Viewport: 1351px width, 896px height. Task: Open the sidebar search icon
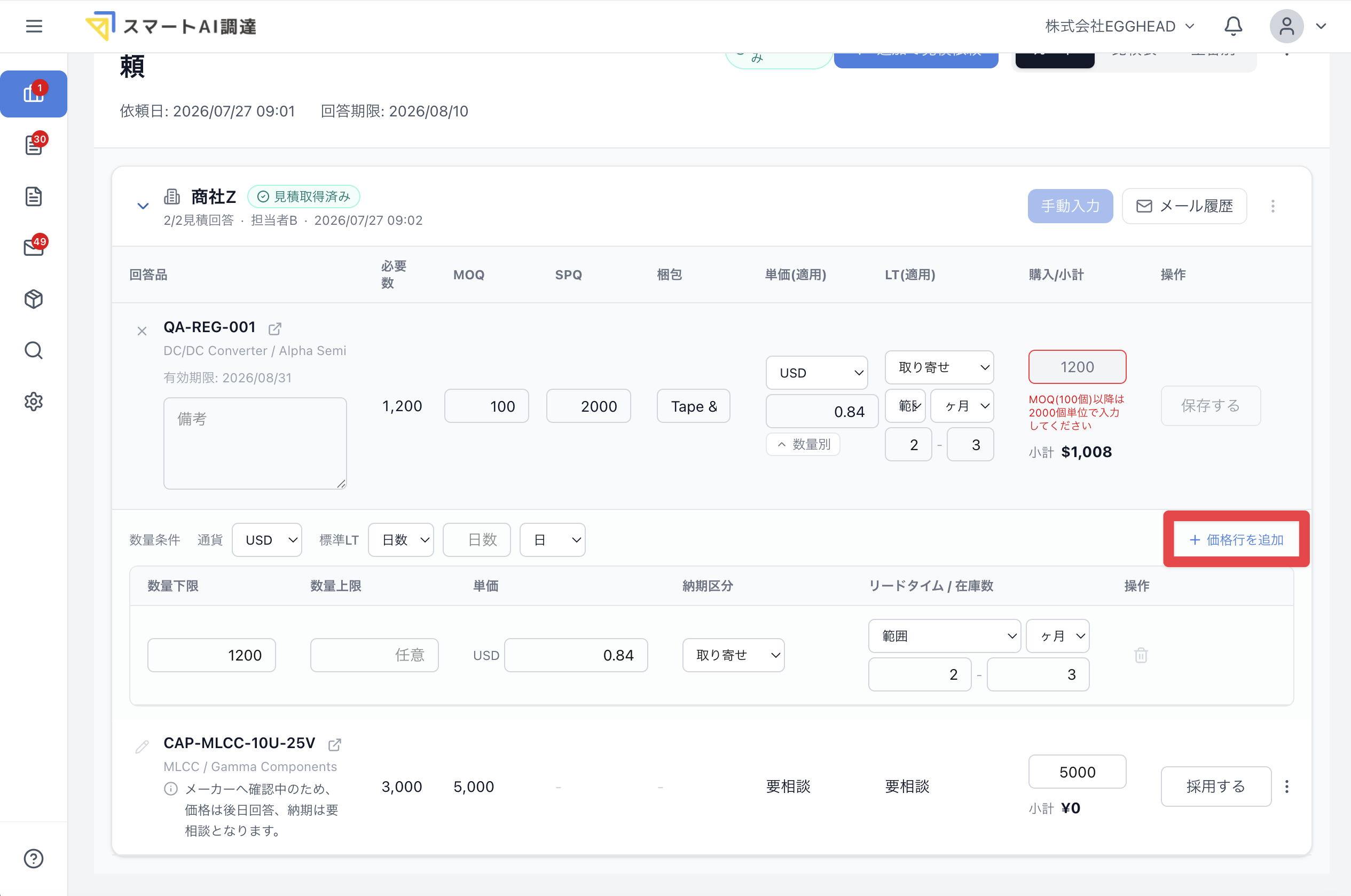coord(34,350)
